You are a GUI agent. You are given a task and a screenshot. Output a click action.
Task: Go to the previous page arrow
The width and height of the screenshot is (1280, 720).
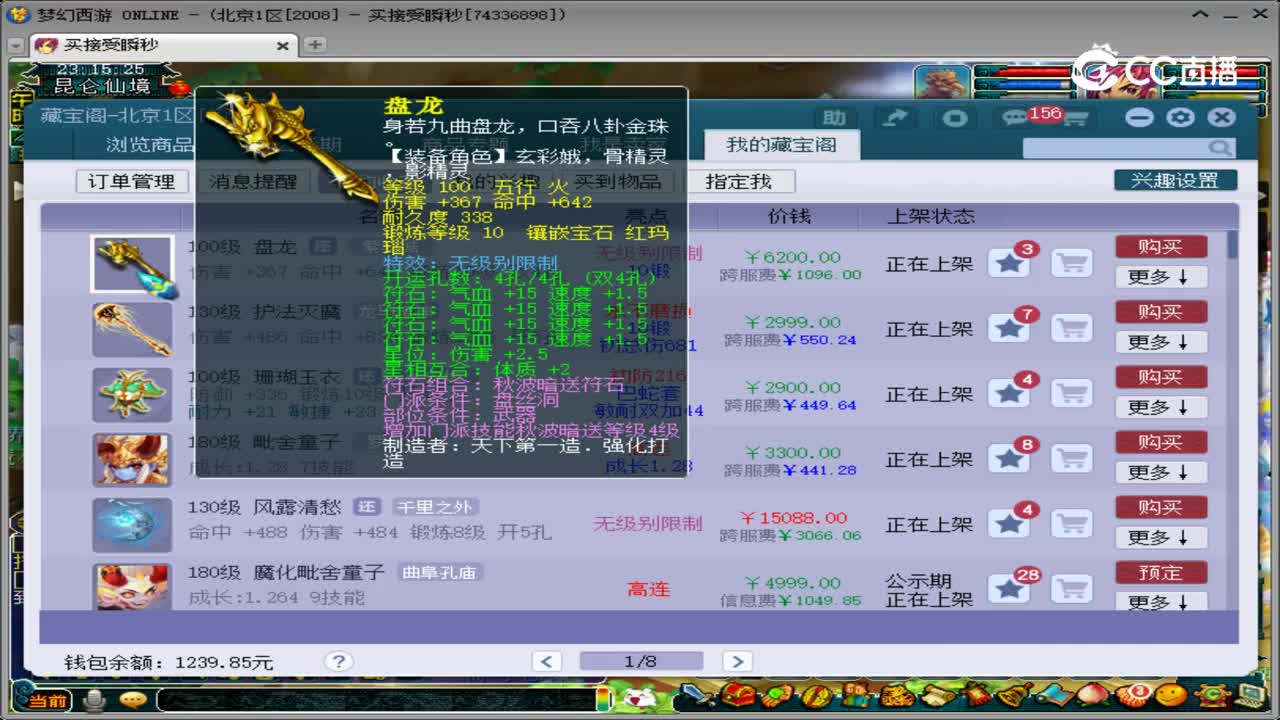tap(547, 661)
